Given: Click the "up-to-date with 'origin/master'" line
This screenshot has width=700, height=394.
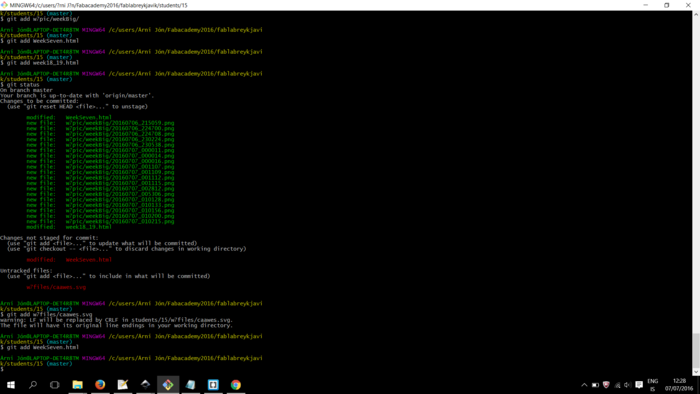Looking at the screenshot, I should pyautogui.click(x=77, y=95).
